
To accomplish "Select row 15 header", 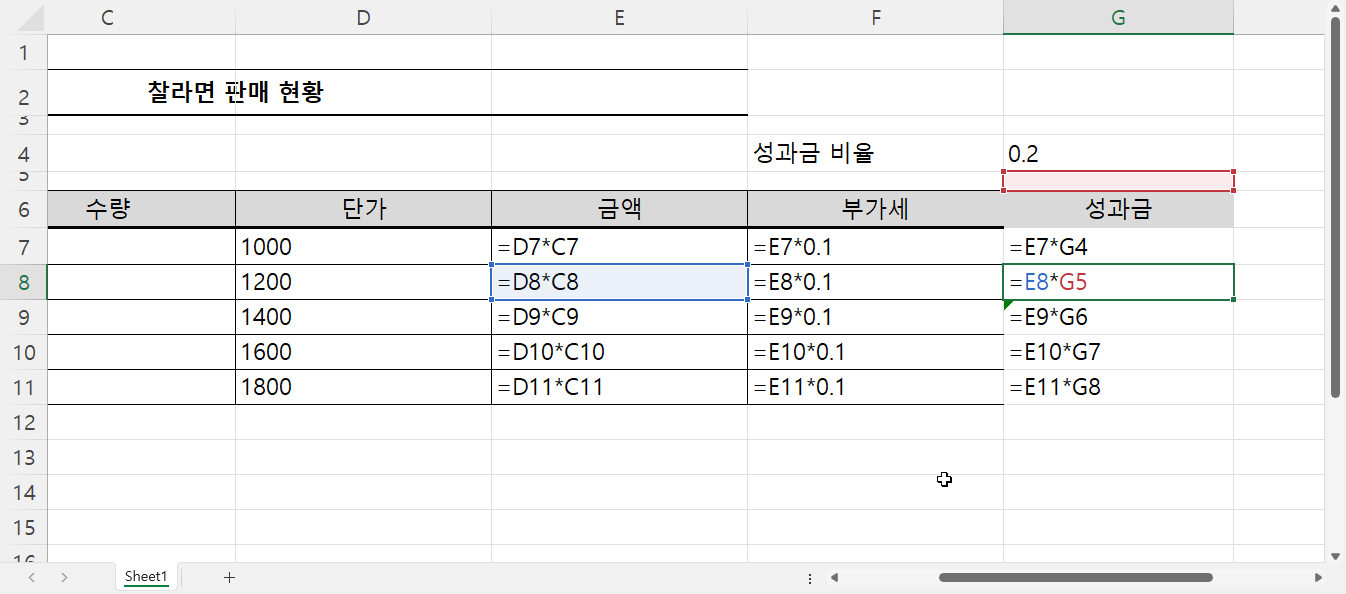I will pos(23,527).
